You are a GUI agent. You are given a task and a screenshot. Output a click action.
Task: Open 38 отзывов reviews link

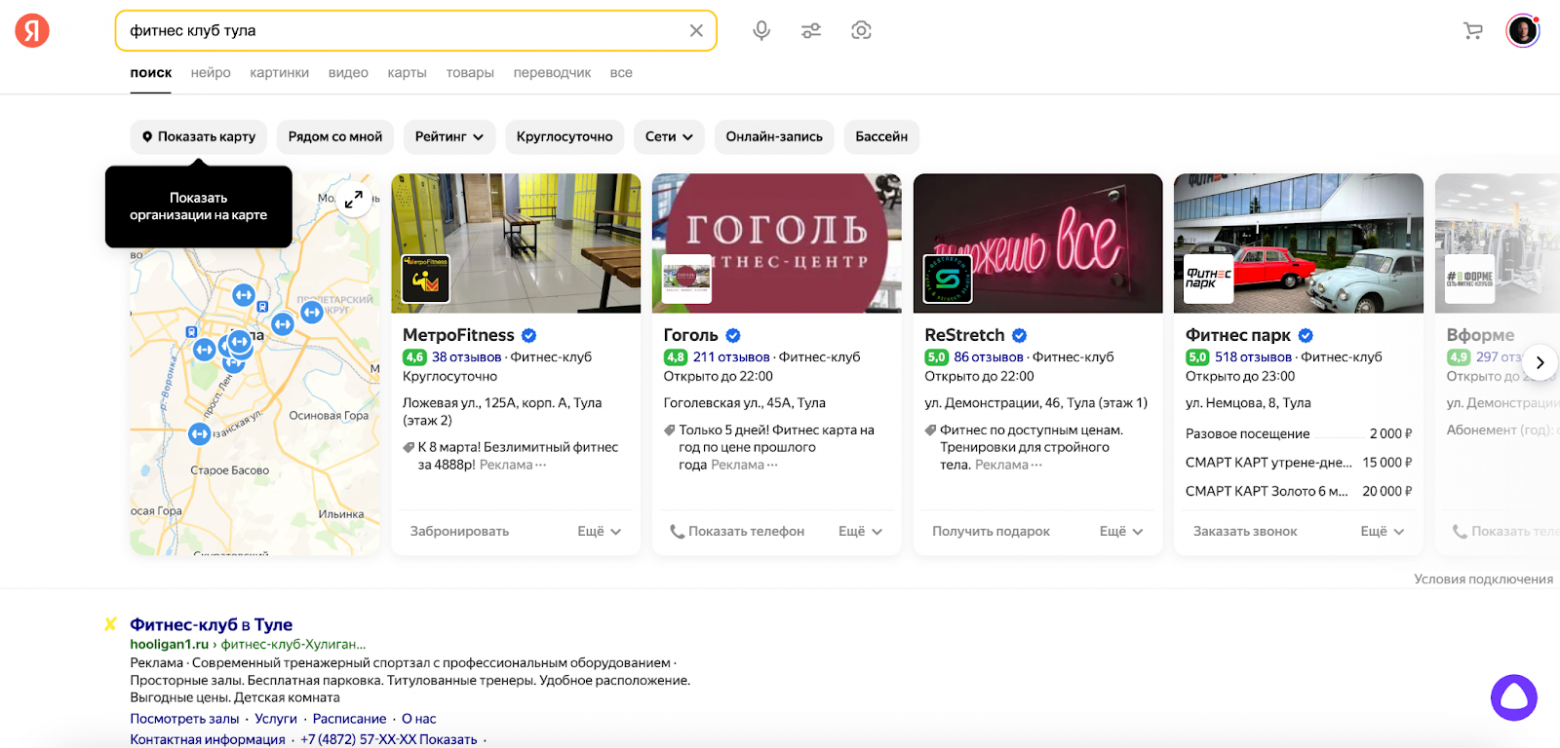coord(467,357)
